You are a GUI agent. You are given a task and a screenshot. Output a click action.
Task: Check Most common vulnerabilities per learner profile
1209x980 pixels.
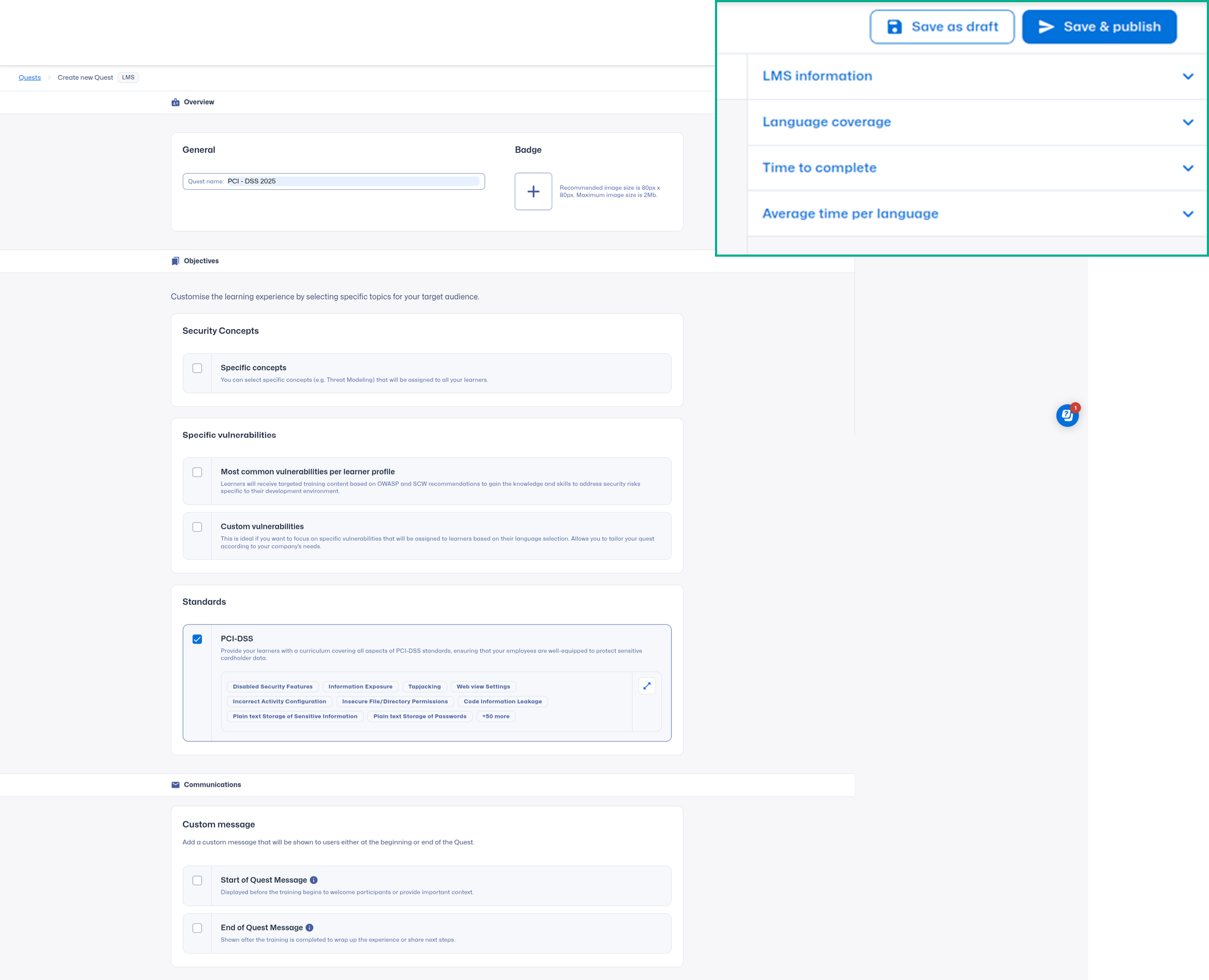(x=197, y=472)
